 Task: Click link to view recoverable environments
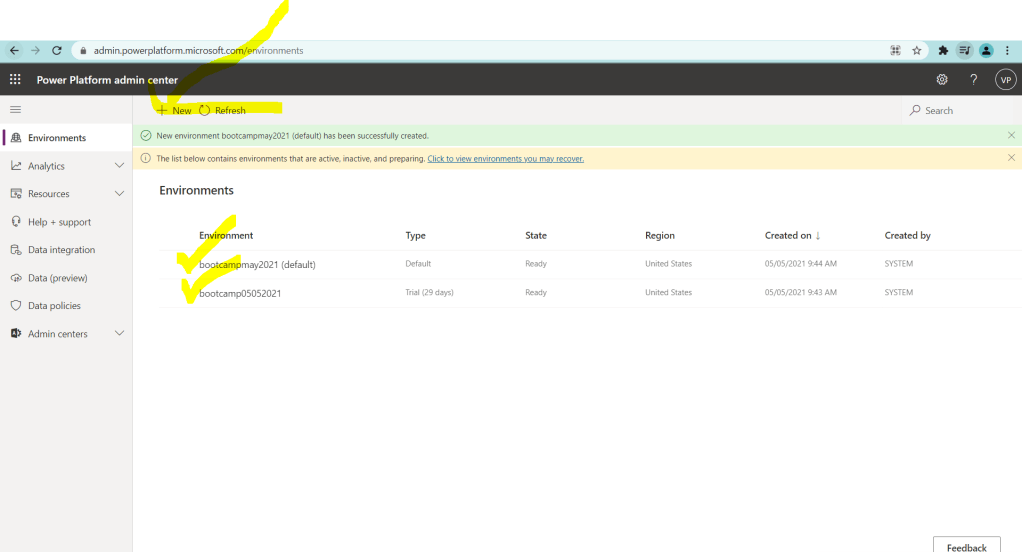pyautogui.click(x=506, y=158)
